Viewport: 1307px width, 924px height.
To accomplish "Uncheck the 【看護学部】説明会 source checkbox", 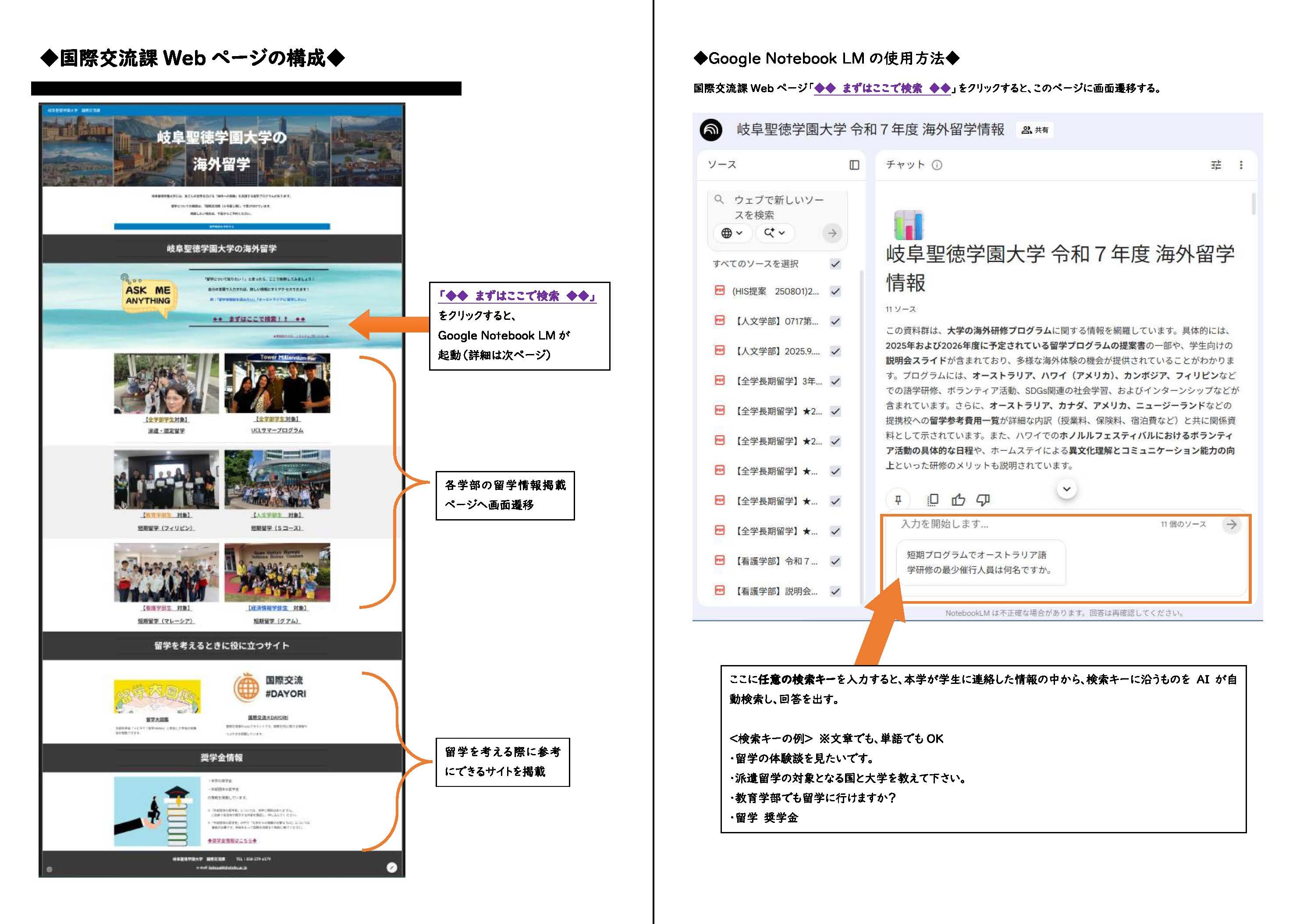I will point(835,591).
